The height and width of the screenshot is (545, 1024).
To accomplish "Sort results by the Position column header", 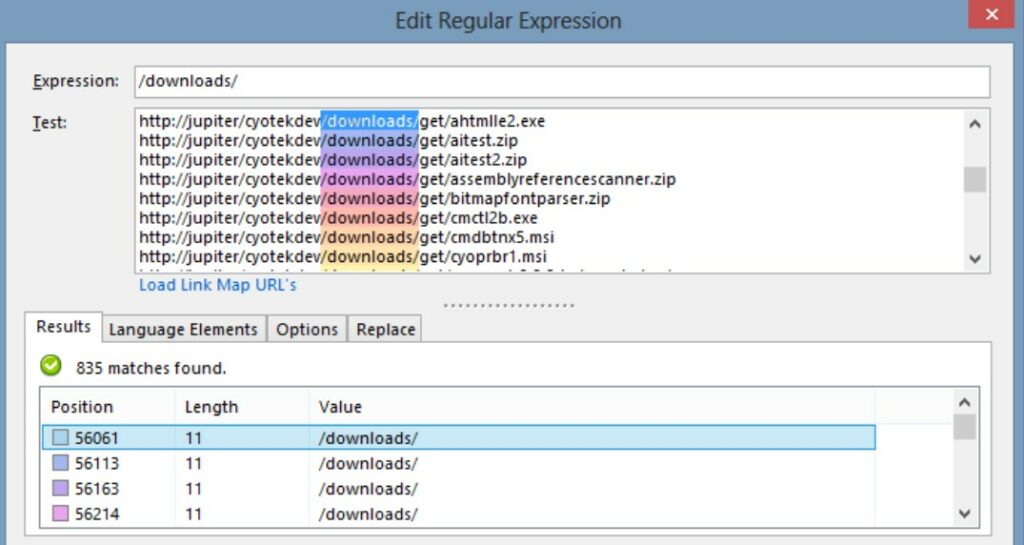I will pos(82,407).
